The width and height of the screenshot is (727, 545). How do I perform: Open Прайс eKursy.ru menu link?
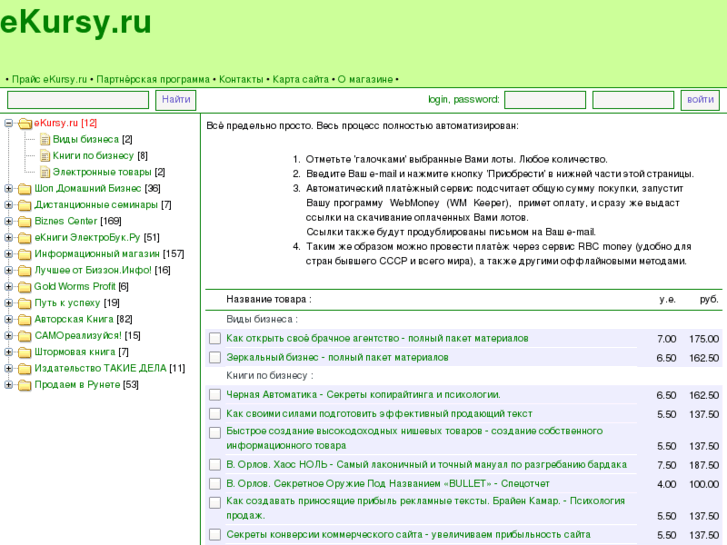49,79
